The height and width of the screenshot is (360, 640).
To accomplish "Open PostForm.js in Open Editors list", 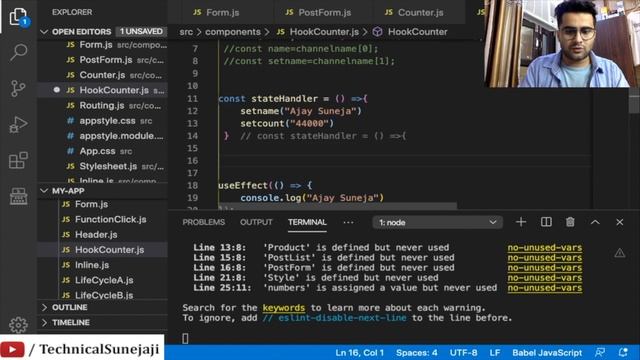I will point(103,60).
